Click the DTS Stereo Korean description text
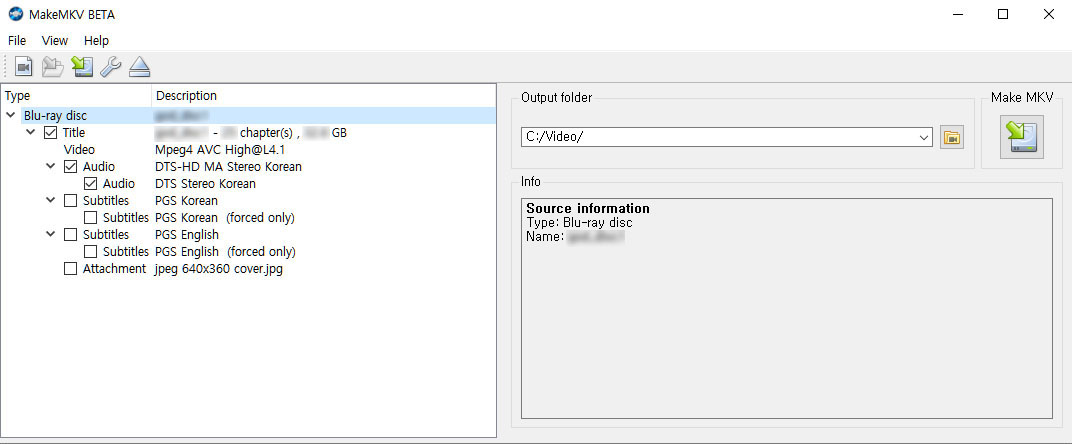This screenshot has height=444, width=1072. point(206,184)
